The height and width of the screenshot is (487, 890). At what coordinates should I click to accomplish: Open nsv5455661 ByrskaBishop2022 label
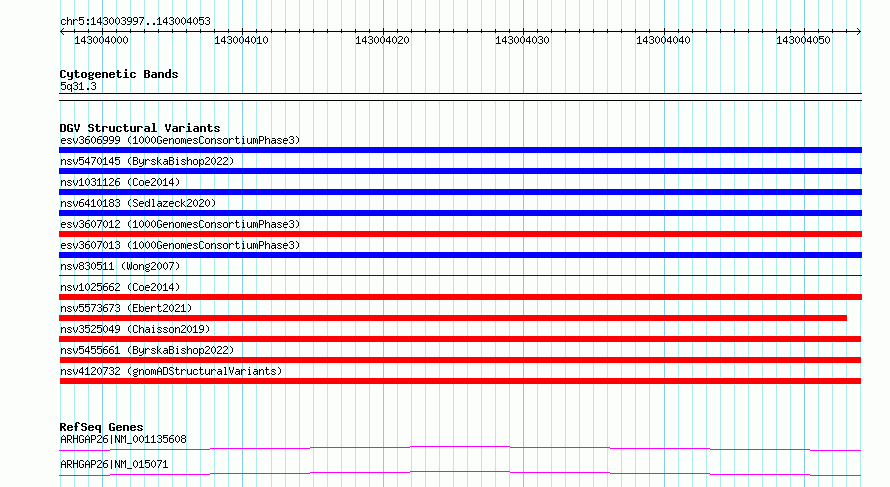click(147, 350)
